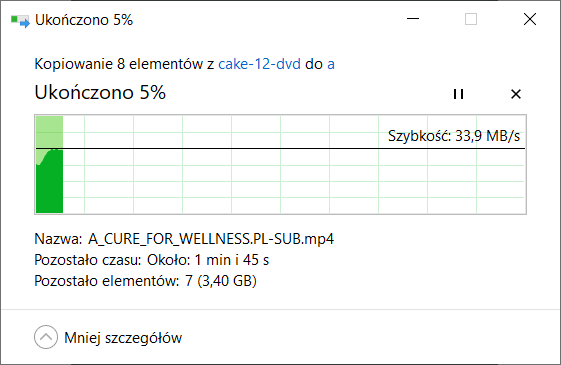Click the black speed line in the graph
This screenshot has width=561, height=365.
pos(280,148)
